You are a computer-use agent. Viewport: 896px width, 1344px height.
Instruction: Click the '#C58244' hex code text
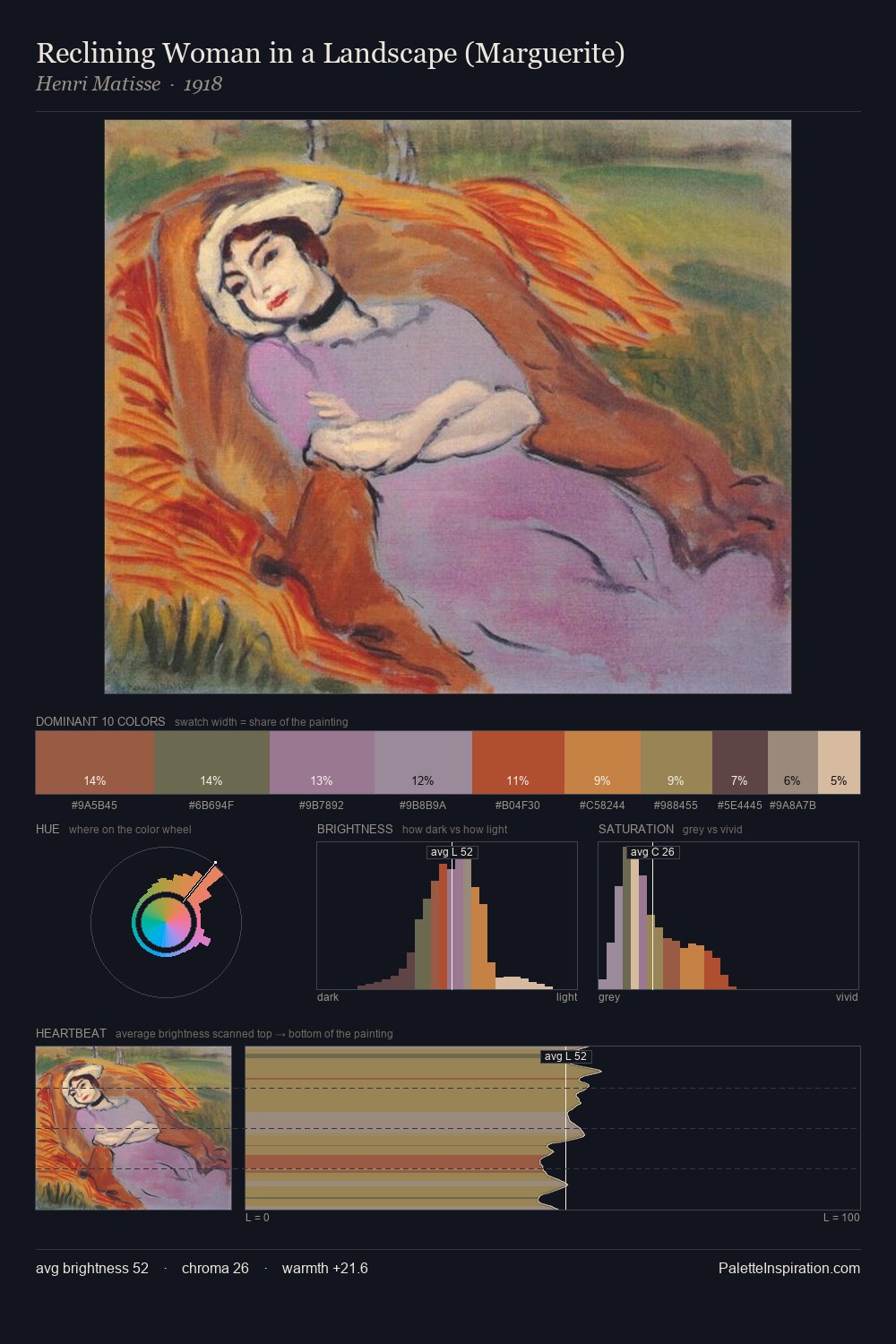click(602, 805)
